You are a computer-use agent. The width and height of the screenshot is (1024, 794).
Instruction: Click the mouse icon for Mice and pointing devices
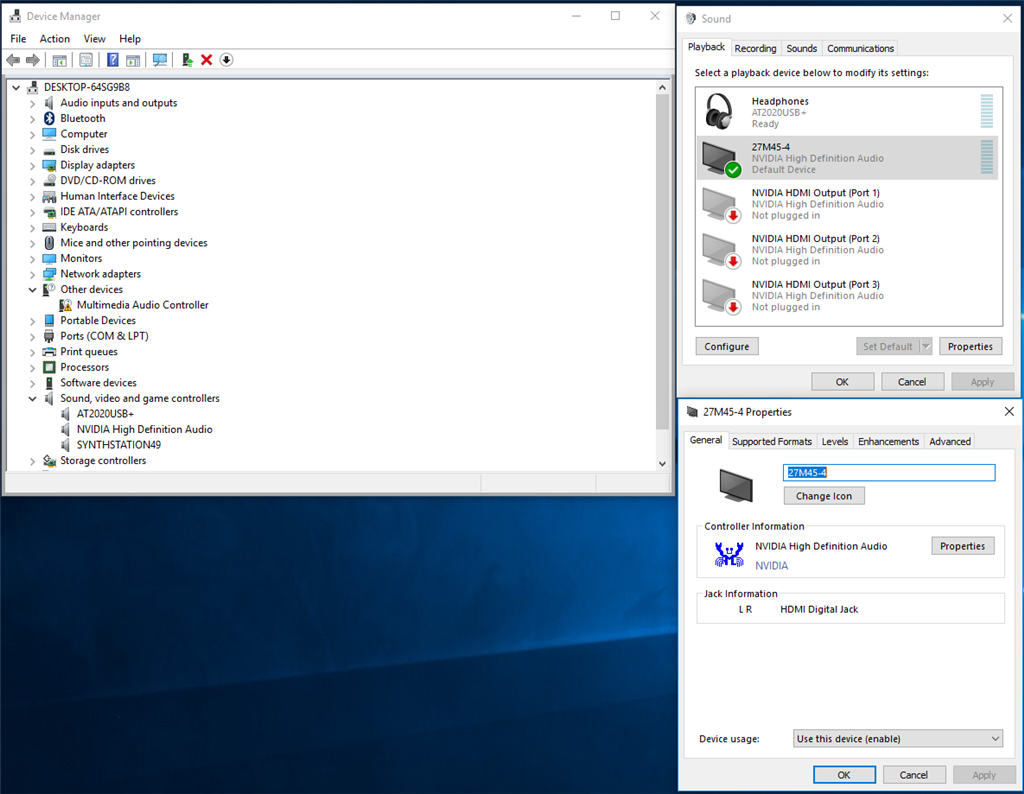click(49, 243)
